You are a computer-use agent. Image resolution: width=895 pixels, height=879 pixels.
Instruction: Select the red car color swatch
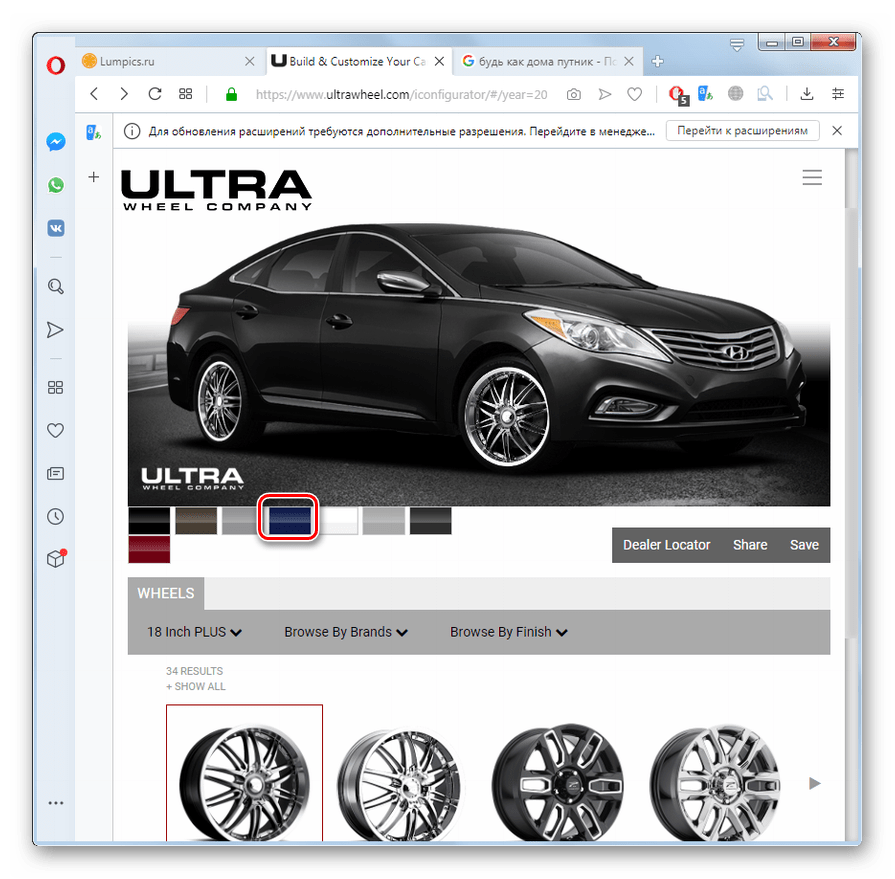tap(149, 551)
